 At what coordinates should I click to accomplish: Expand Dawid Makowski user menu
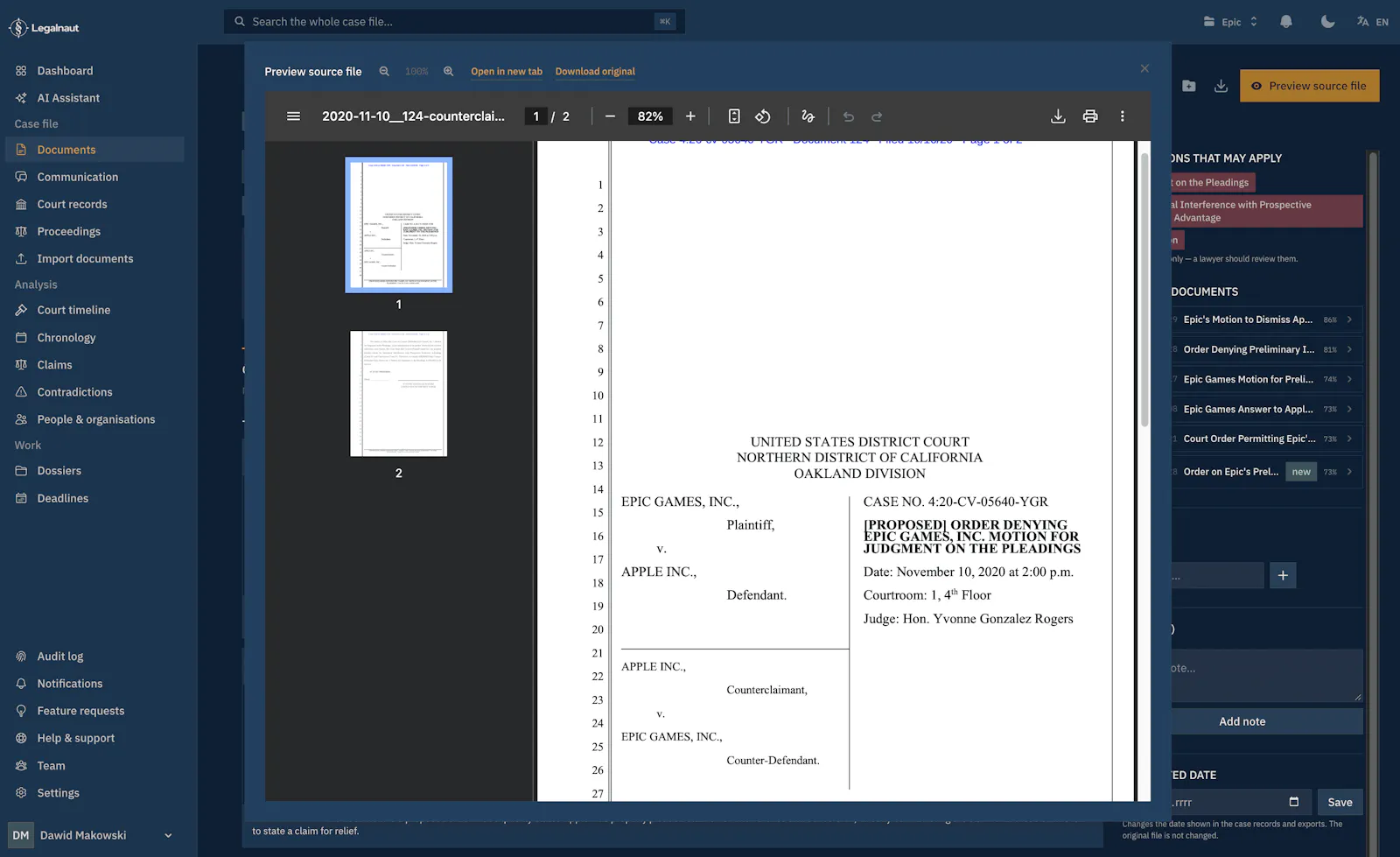pos(91,835)
